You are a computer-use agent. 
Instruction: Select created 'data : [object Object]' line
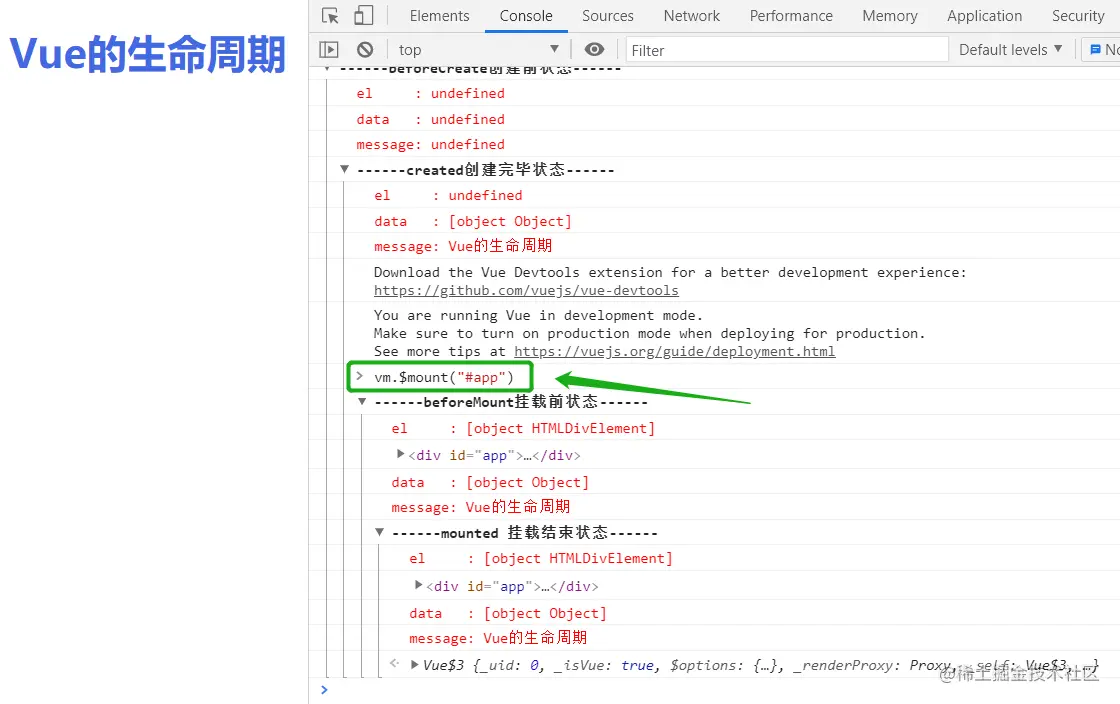pyautogui.click(x=473, y=221)
